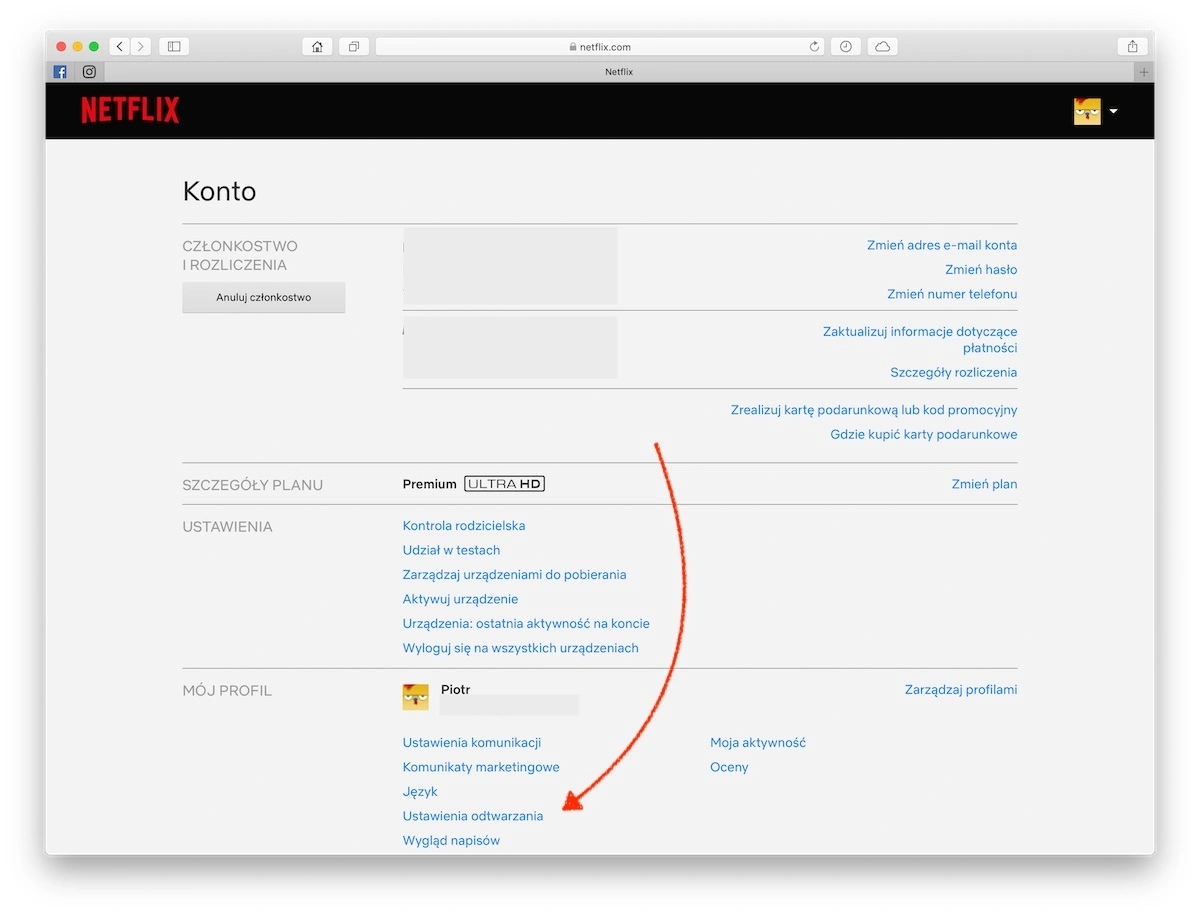
Task: Open the Safari share button
Action: tap(1132, 47)
